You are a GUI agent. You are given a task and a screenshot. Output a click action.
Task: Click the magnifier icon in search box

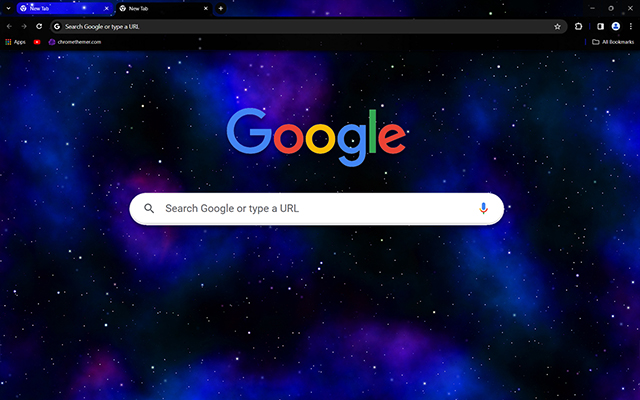[x=149, y=209]
